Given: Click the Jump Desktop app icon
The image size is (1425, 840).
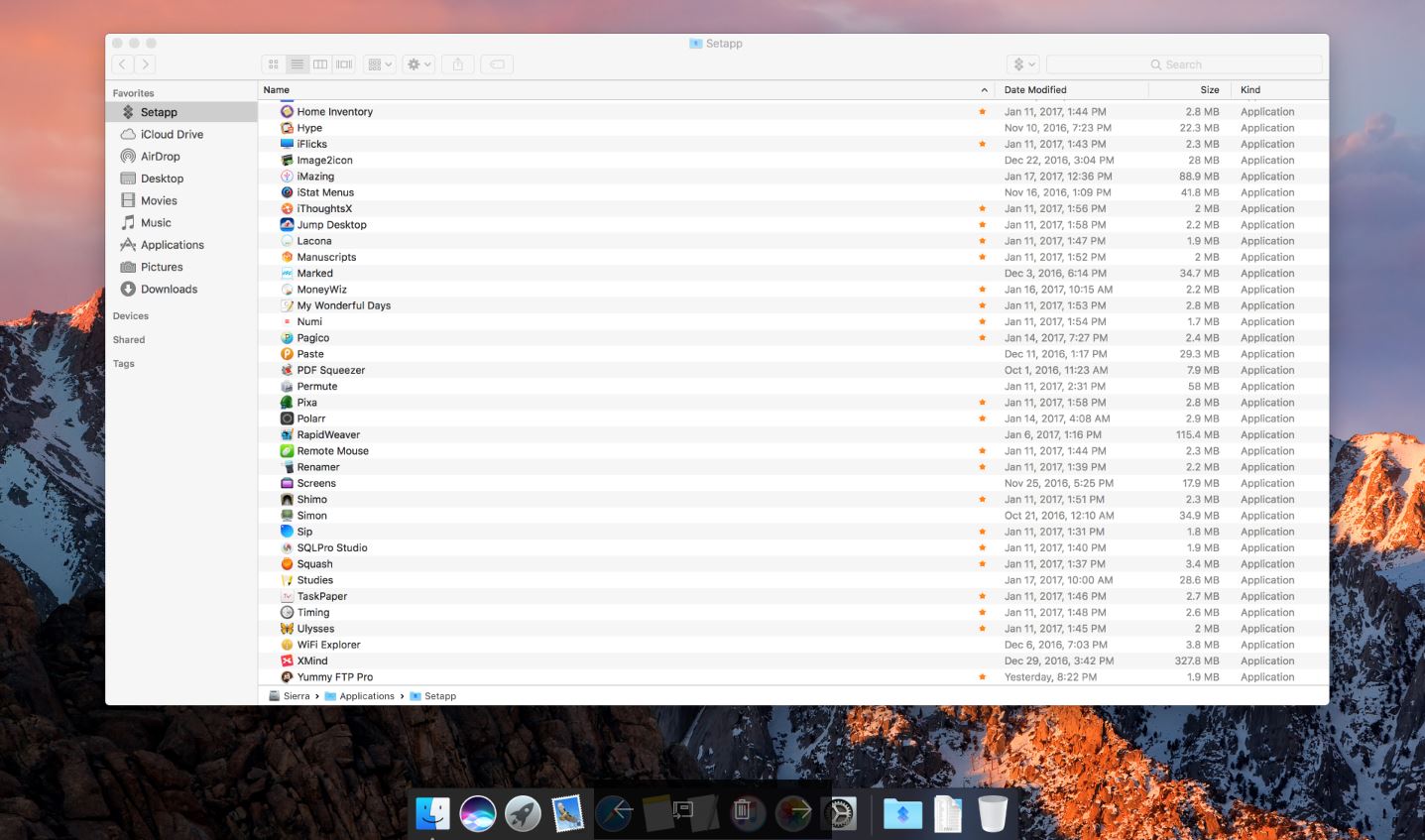Looking at the screenshot, I should (x=287, y=225).
